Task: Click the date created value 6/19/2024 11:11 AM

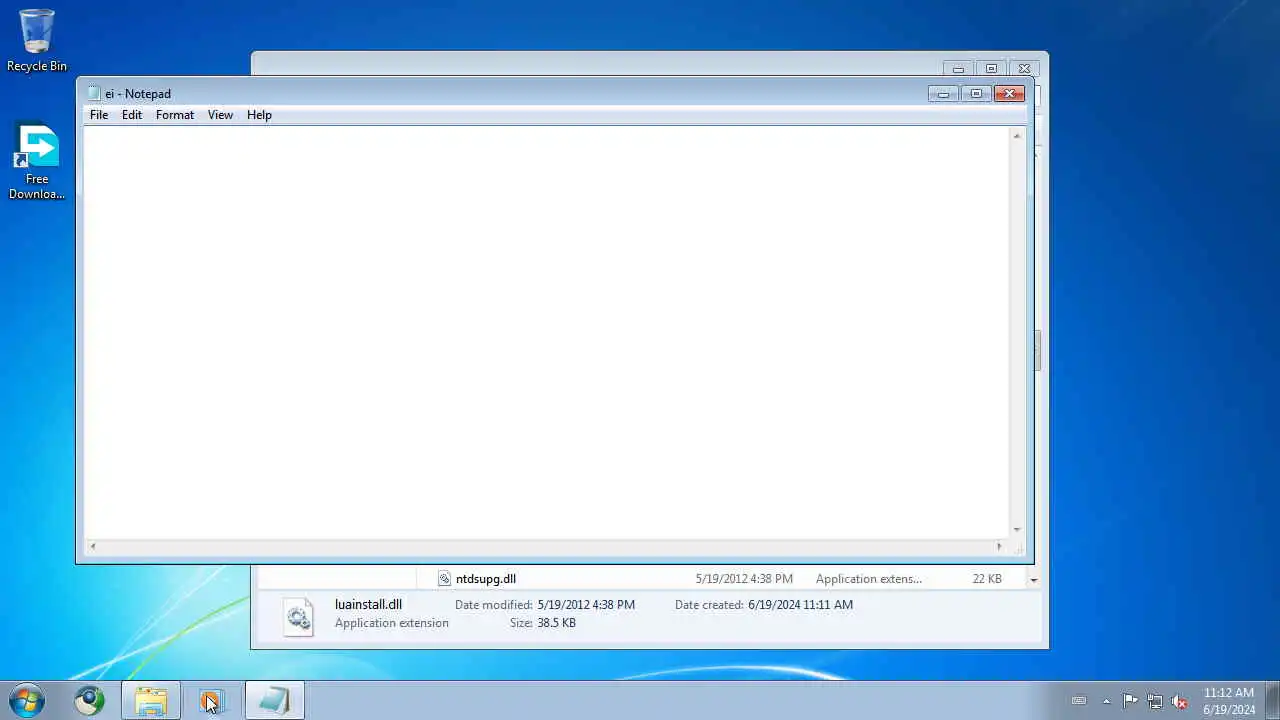Action: click(x=800, y=605)
